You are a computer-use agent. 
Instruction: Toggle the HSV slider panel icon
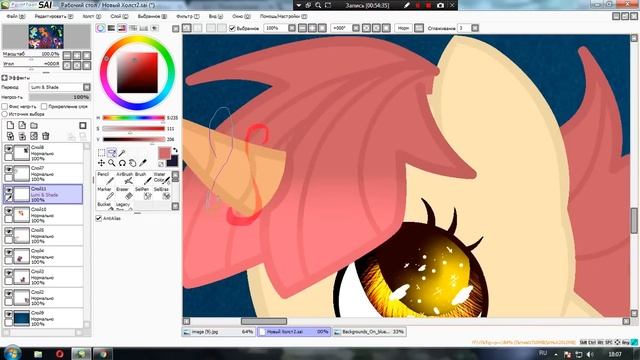tap(122, 28)
